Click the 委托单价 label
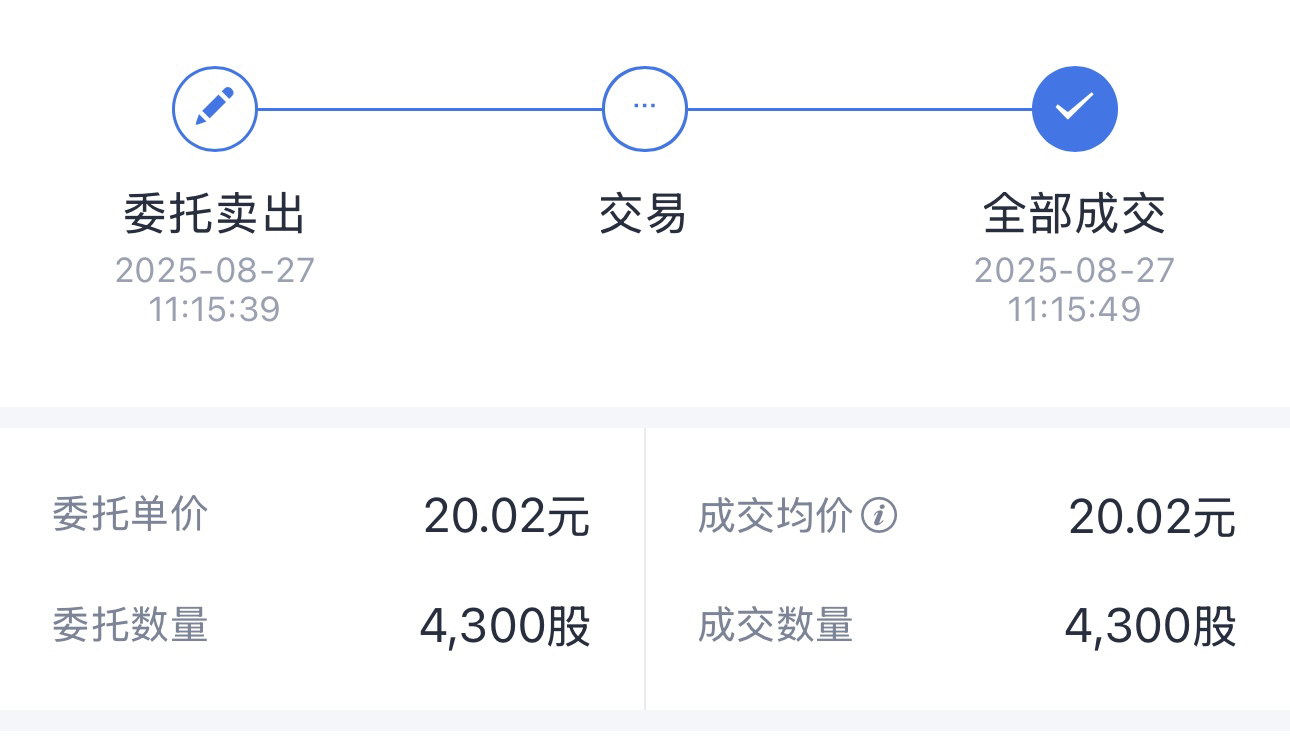1290x754 pixels. 130,515
